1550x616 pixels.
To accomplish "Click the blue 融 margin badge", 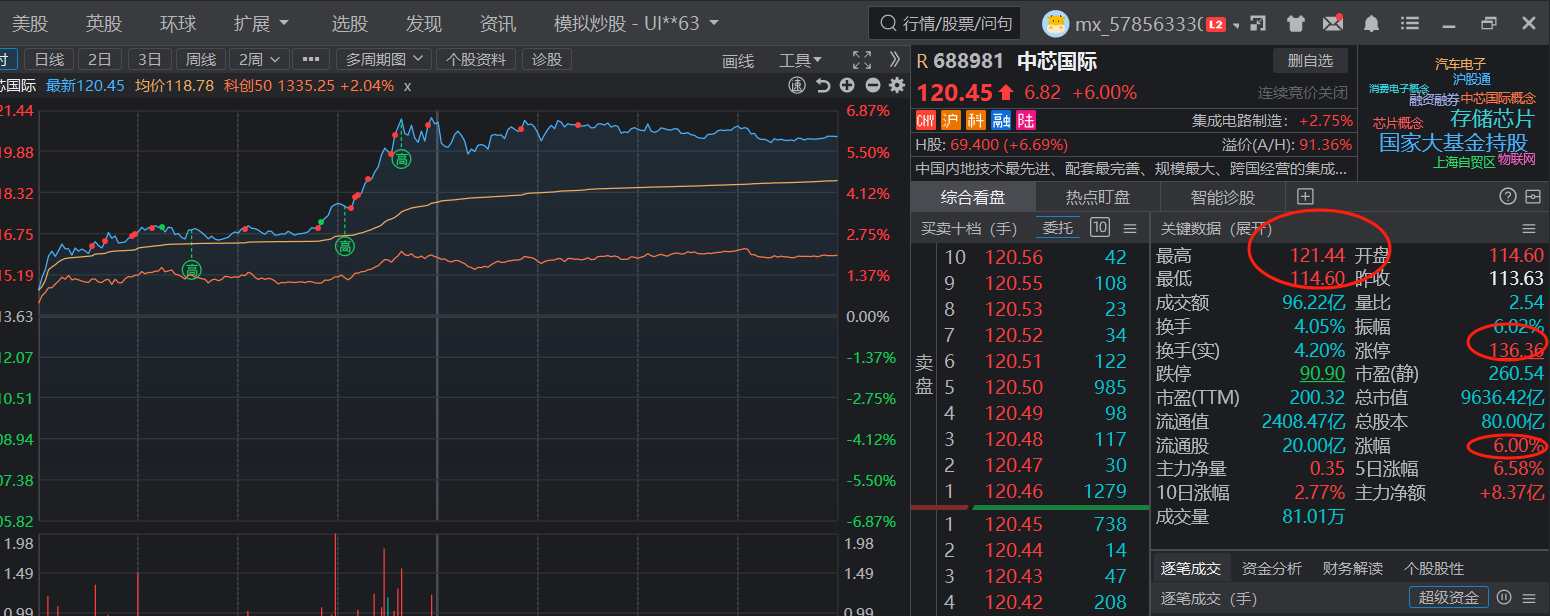I will tap(1001, 120).
